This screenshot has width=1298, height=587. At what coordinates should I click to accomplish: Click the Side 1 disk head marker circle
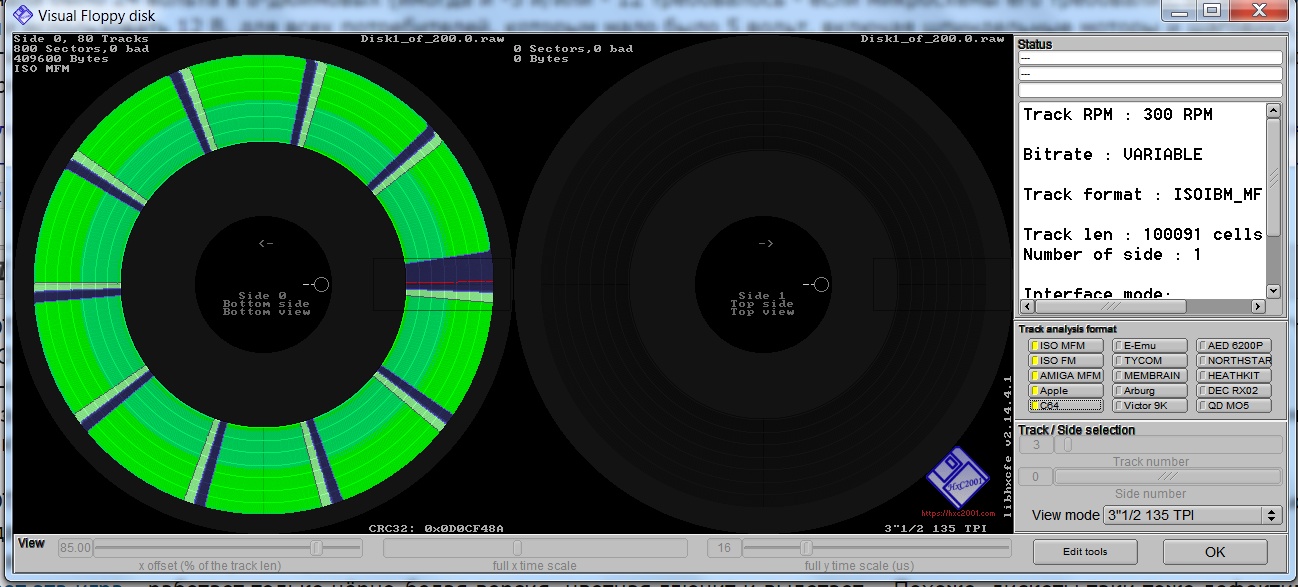click(821, 285)
